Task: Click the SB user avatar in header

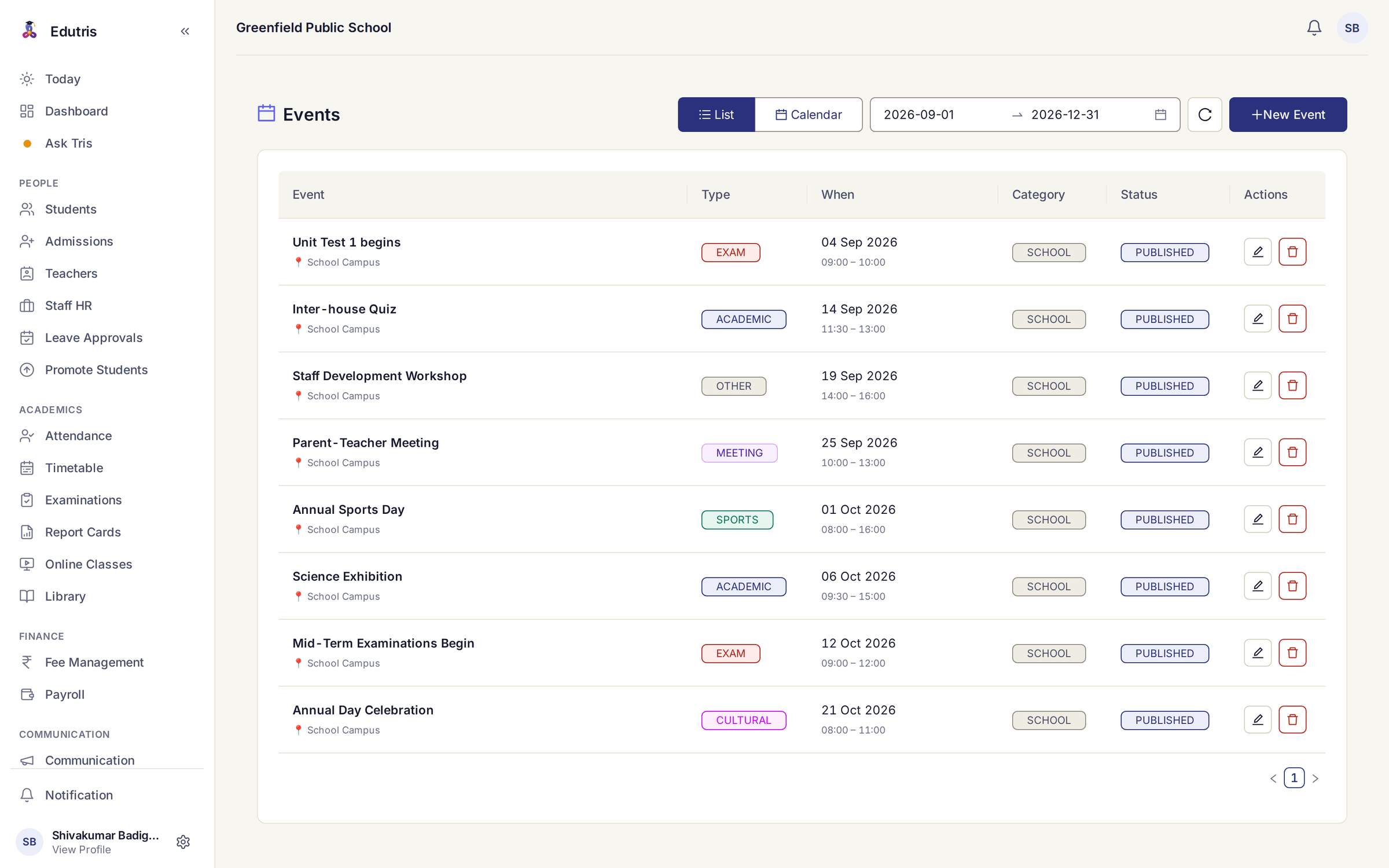Action: [x=1352, y=28]
